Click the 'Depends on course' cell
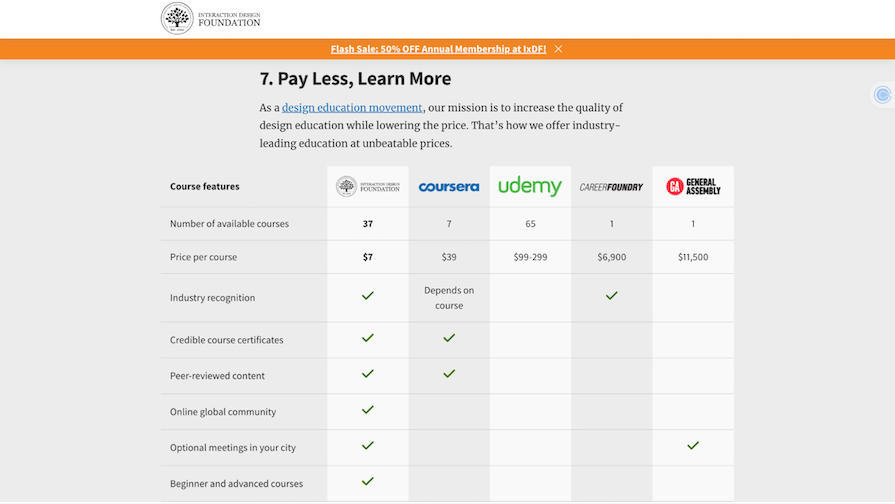The image size is (895, 504). [x=449, y=298]
